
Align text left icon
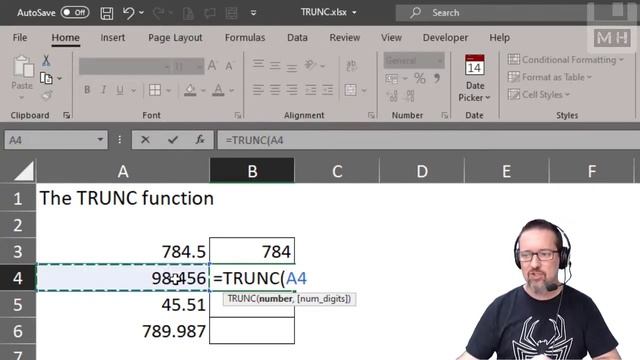coord(258,90)
